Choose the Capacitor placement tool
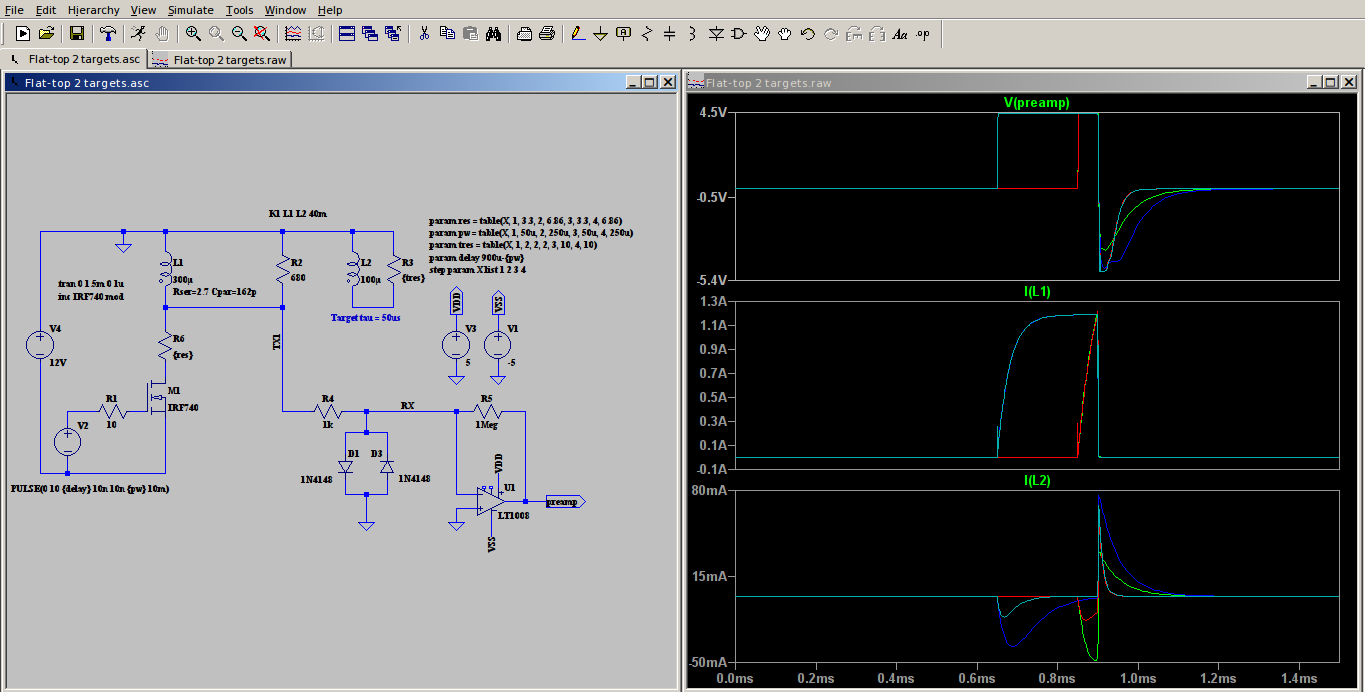This screenshot has width=1365, height=692. (670, 33)
